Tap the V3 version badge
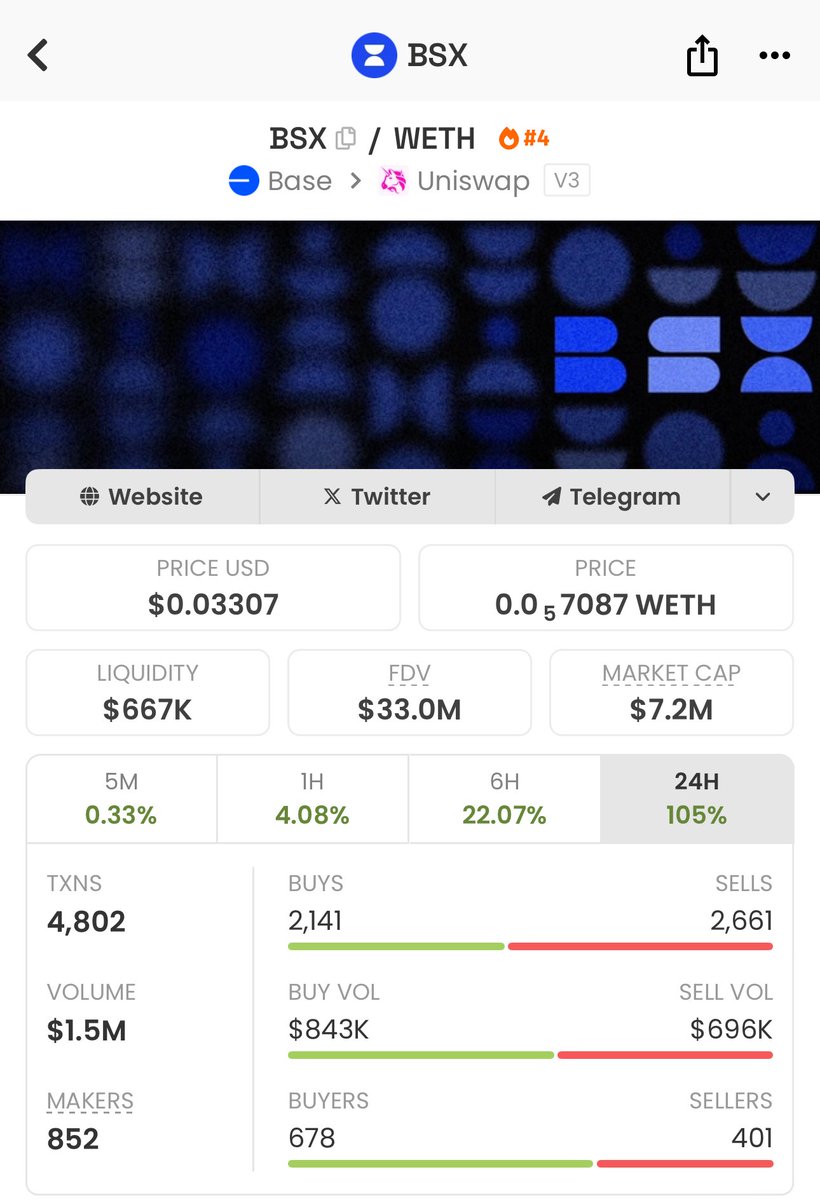820x1200 pixels. click(567, 181)
